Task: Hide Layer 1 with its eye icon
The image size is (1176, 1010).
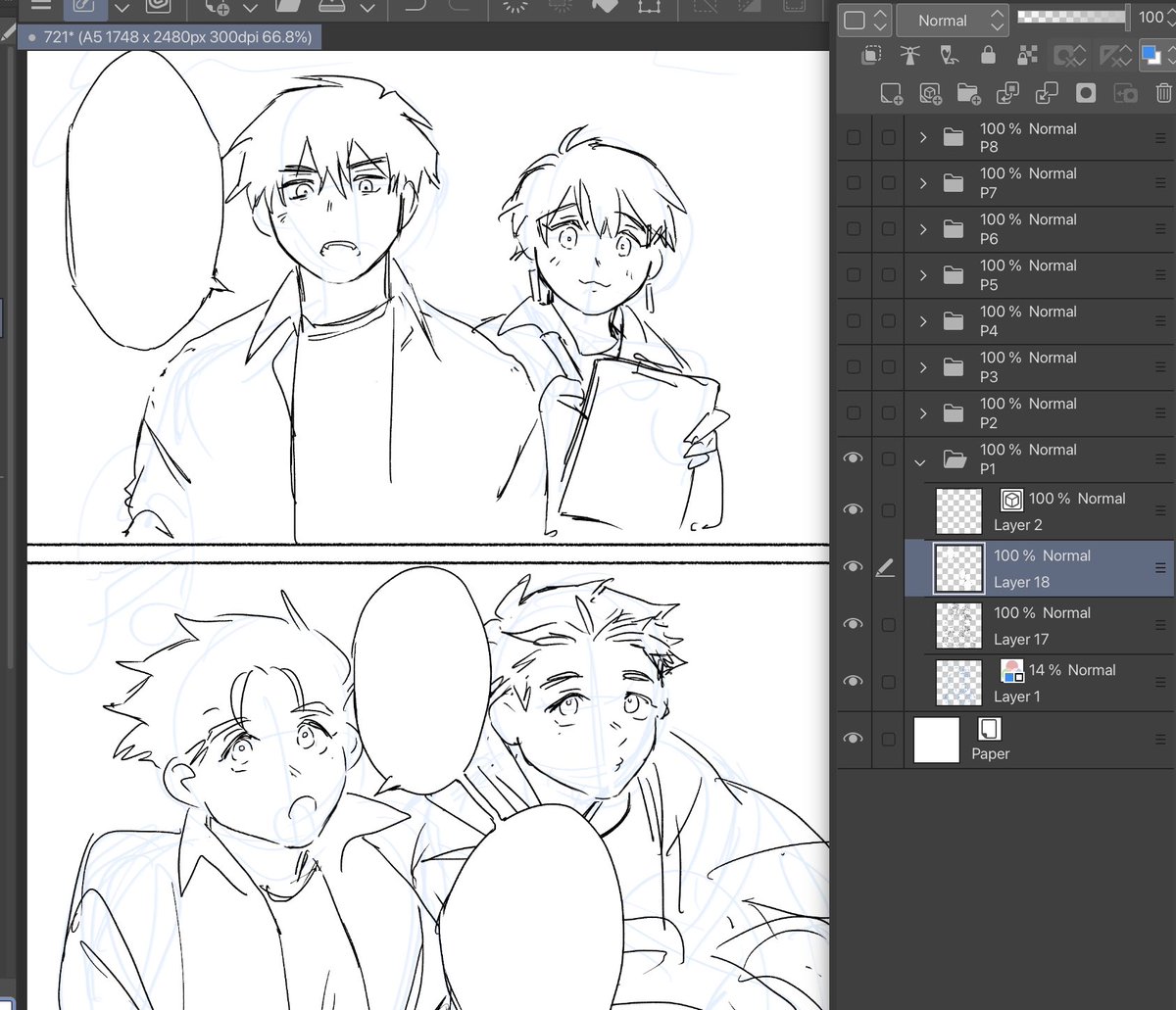Action: coord(854,681)
